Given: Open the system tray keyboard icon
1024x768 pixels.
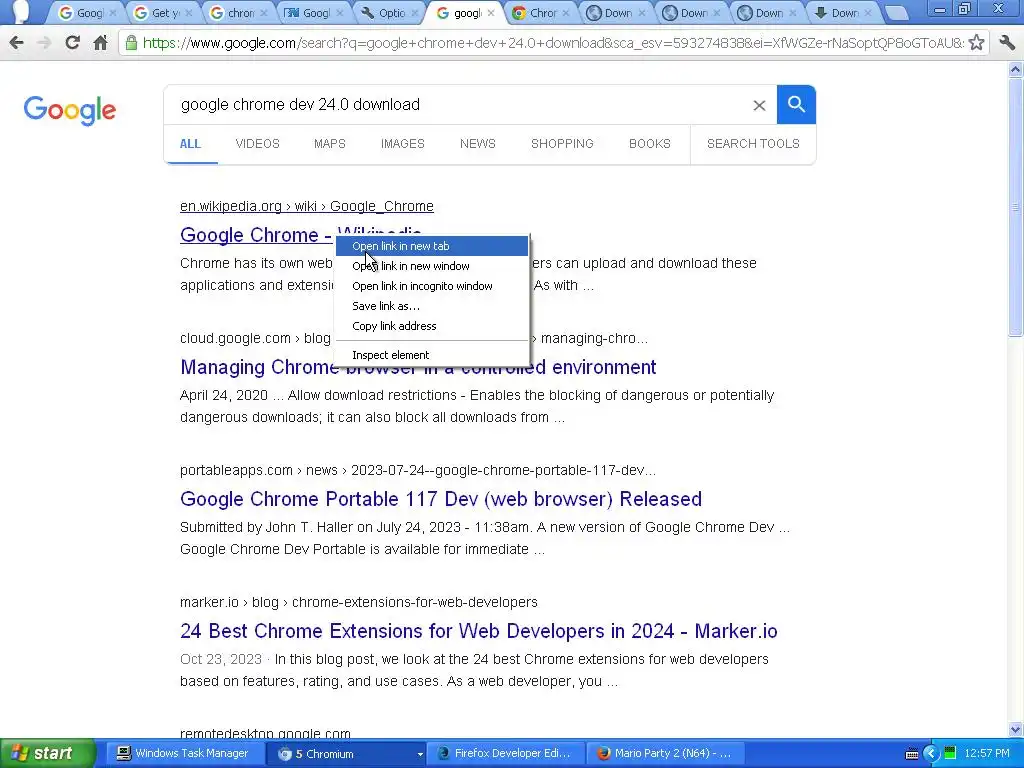Looking at the screenshot, I should (912, 754).
